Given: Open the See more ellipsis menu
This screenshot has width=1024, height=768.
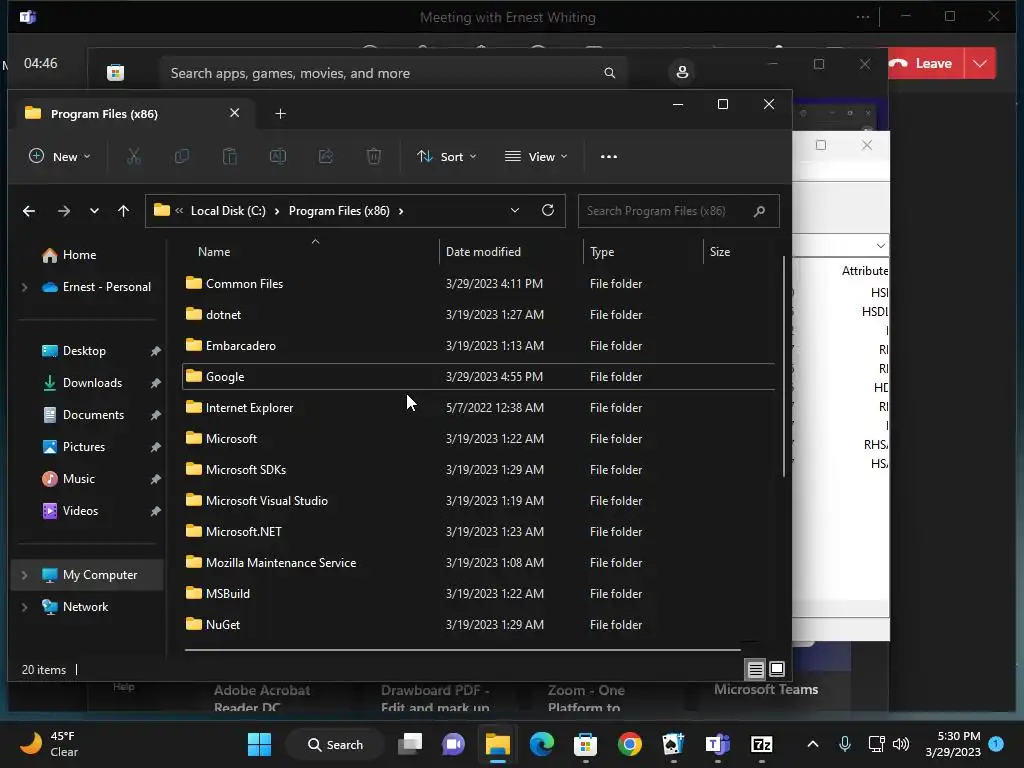Looking at the screenshot, I should click(609, 157).
